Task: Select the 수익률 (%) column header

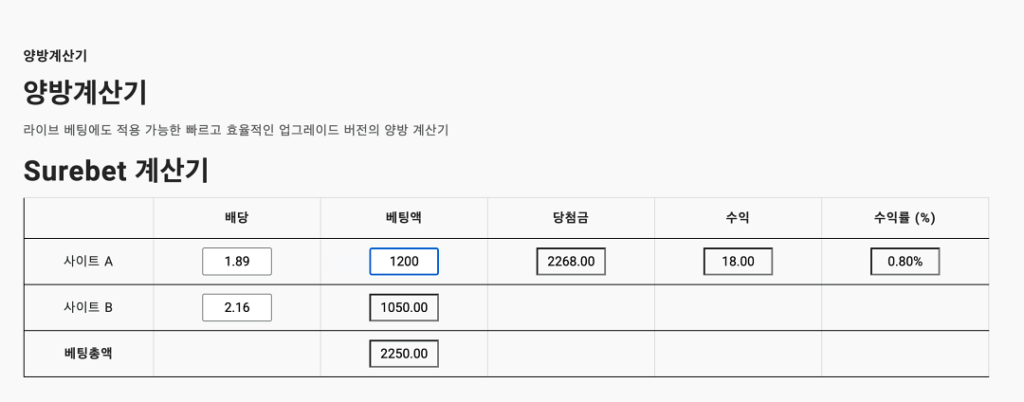Action: [905, 217]
